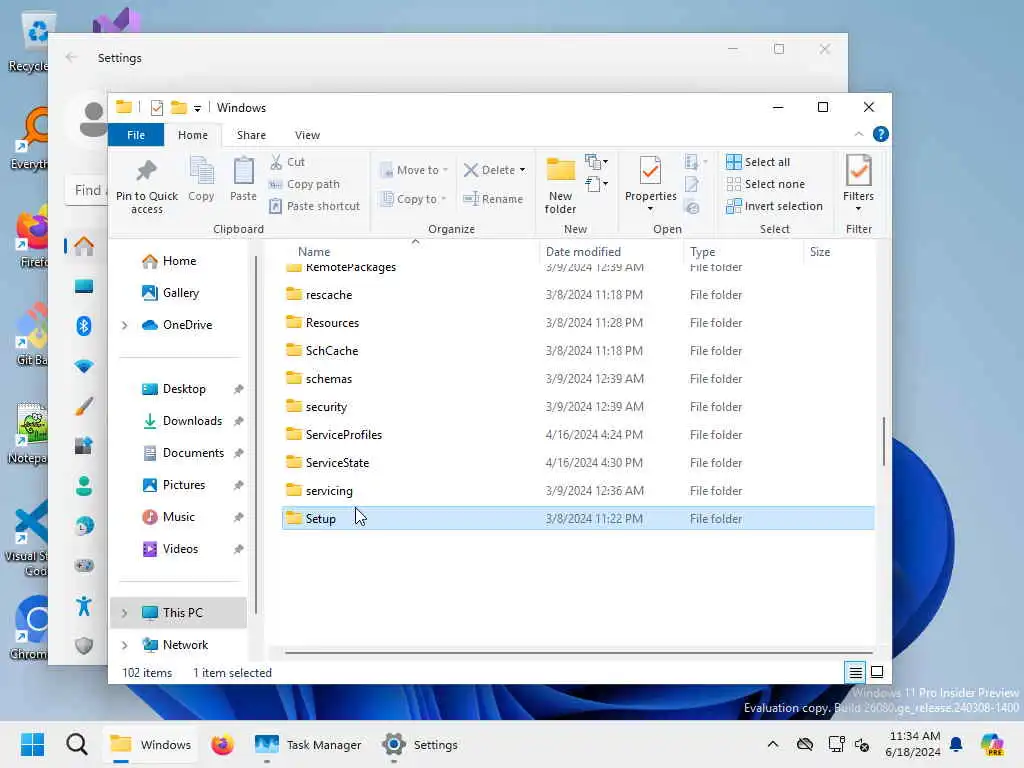
Task: Open Quick Access Toolbar customize arrow
Action: (x=197, y=109)
